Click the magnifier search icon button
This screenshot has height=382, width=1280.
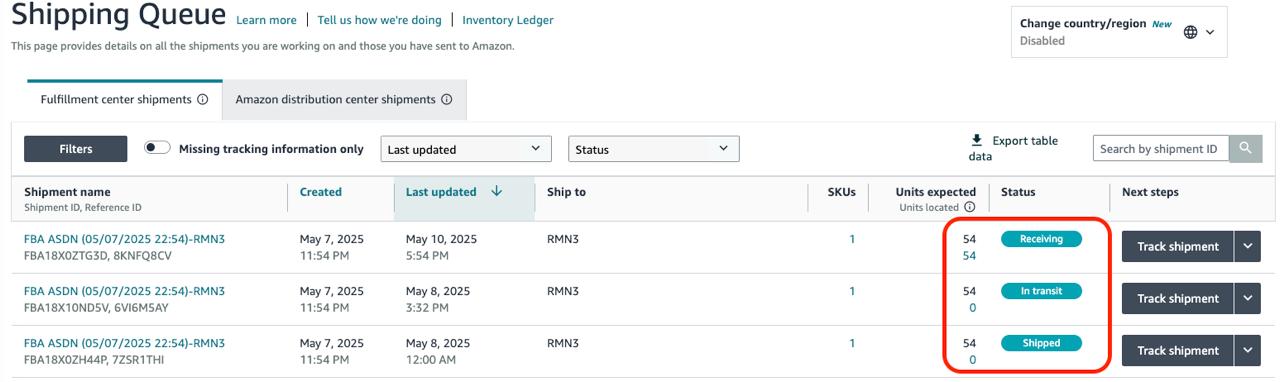(1245, 149)
